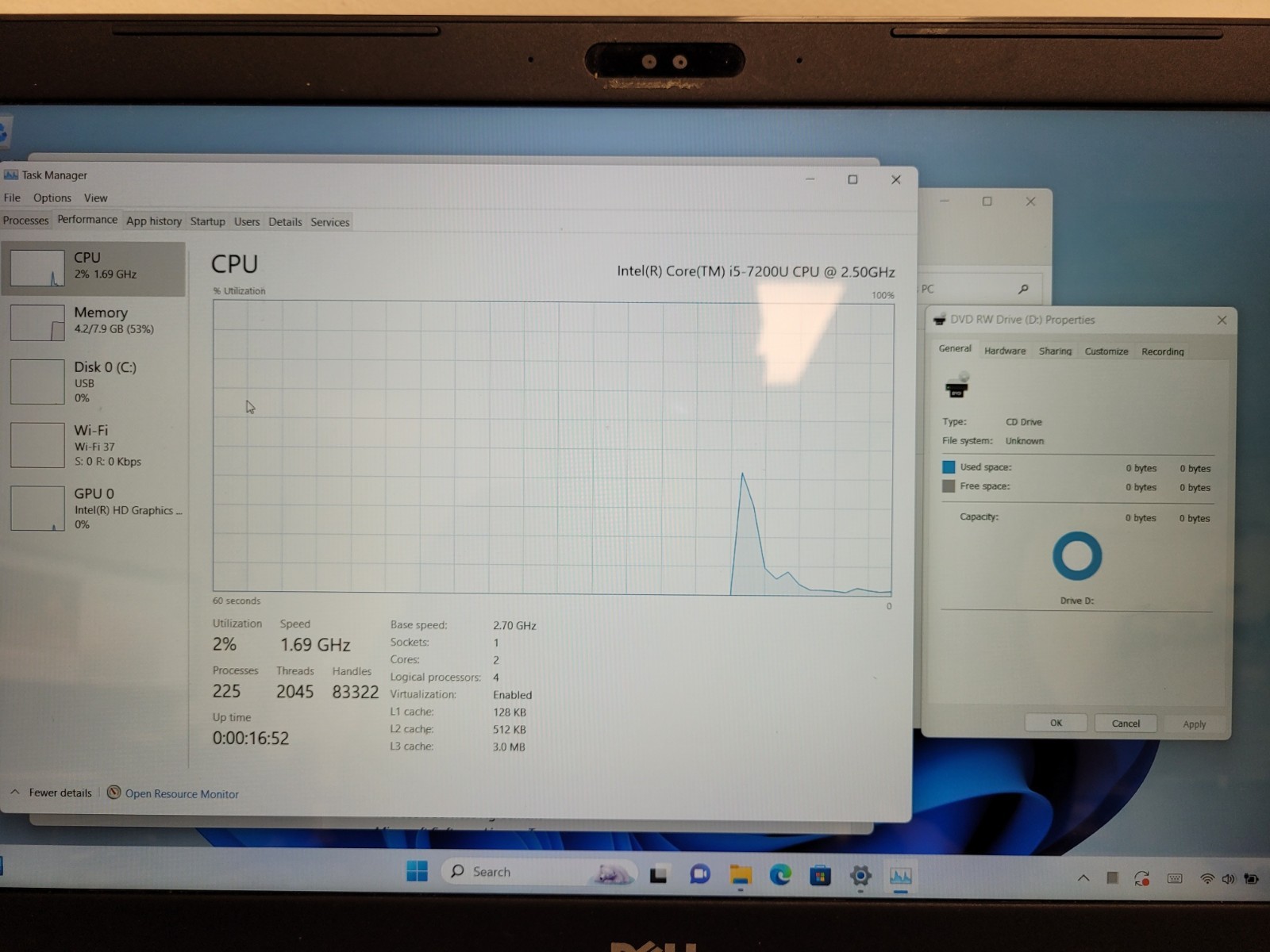This screenshot has height=952, width=1270.
Task: Select GPU 0 in performance sidebar
Action: coord(93,509)
